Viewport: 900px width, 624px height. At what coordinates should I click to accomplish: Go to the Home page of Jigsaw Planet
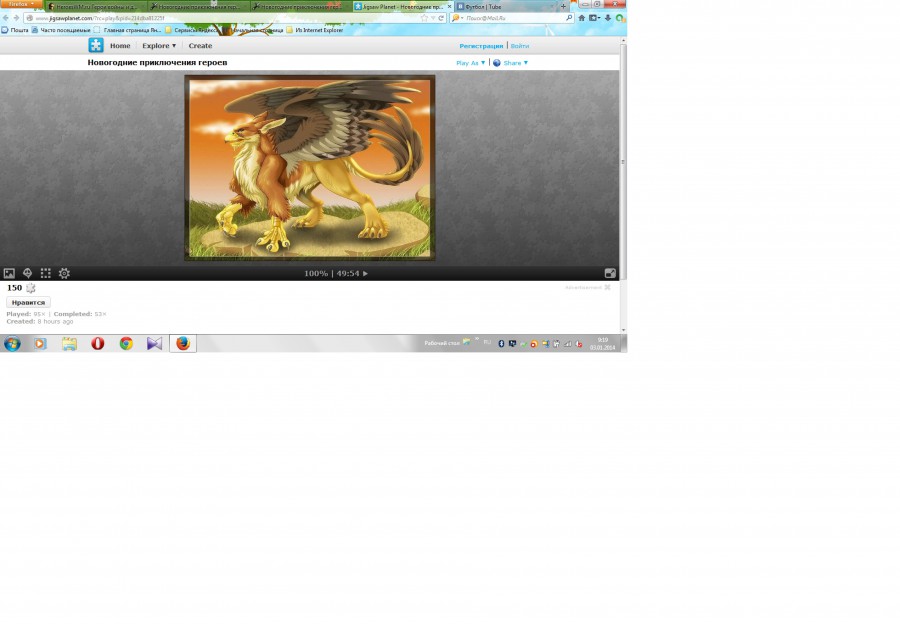coord(120,45)
